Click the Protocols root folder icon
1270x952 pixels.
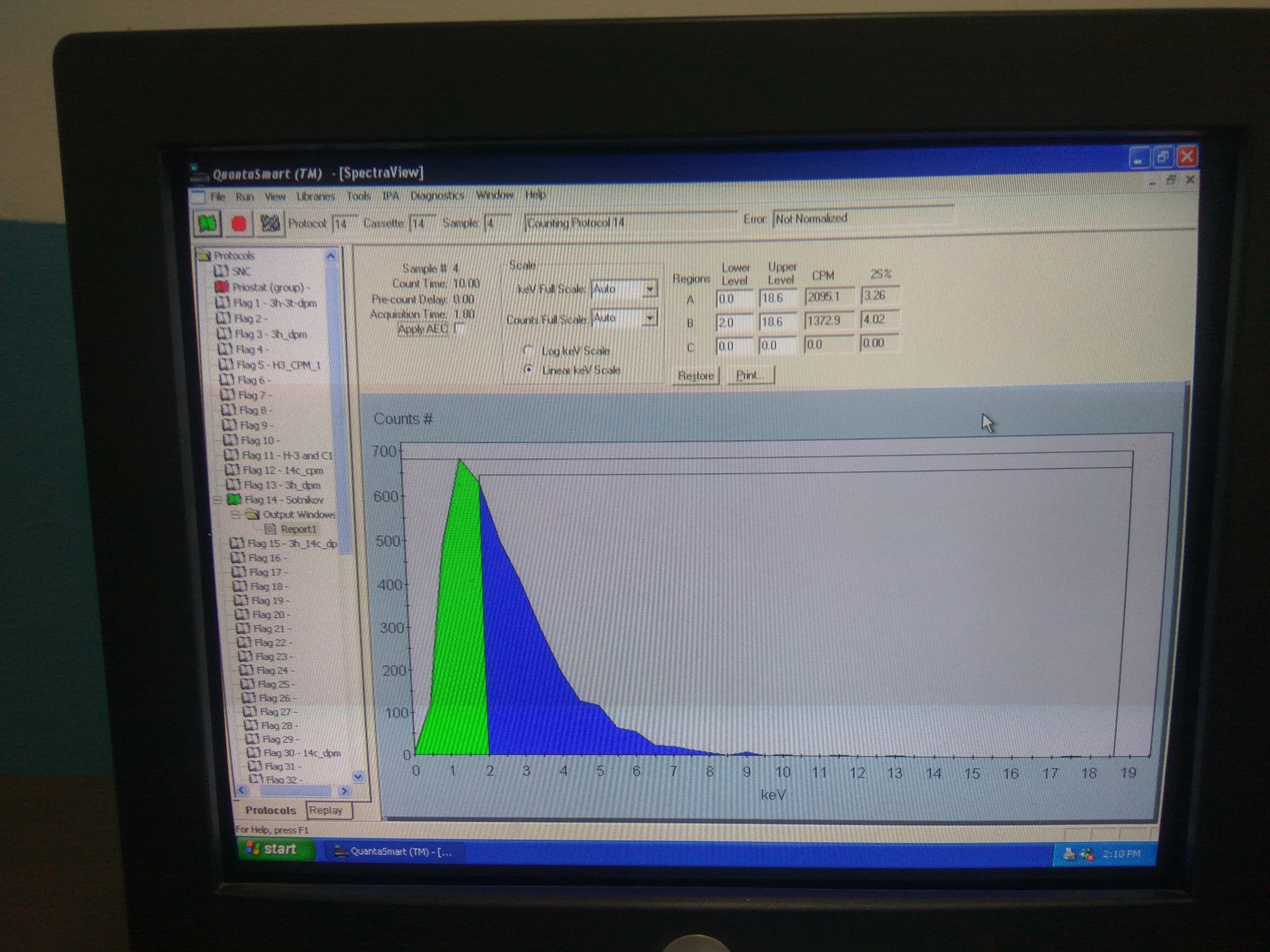point(205,256)
